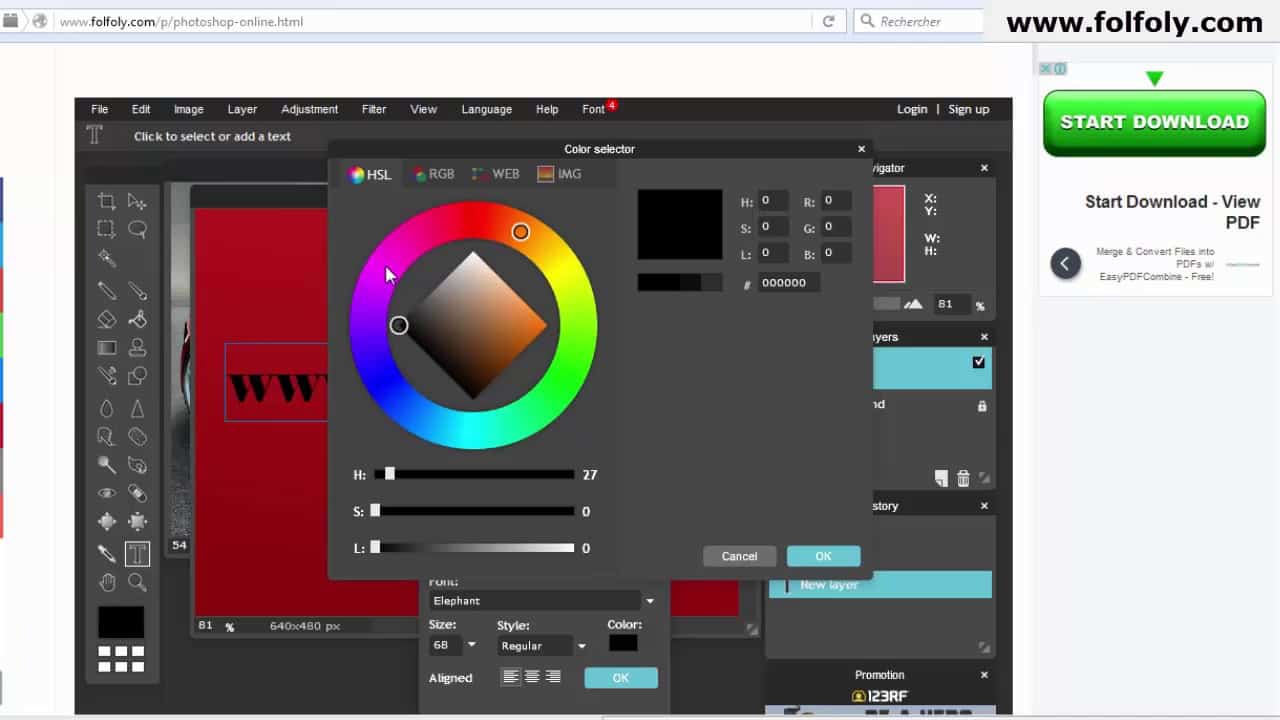Screen dimensions: 1280x720
Task: Open the File menu
Action: tap(100, 109)
